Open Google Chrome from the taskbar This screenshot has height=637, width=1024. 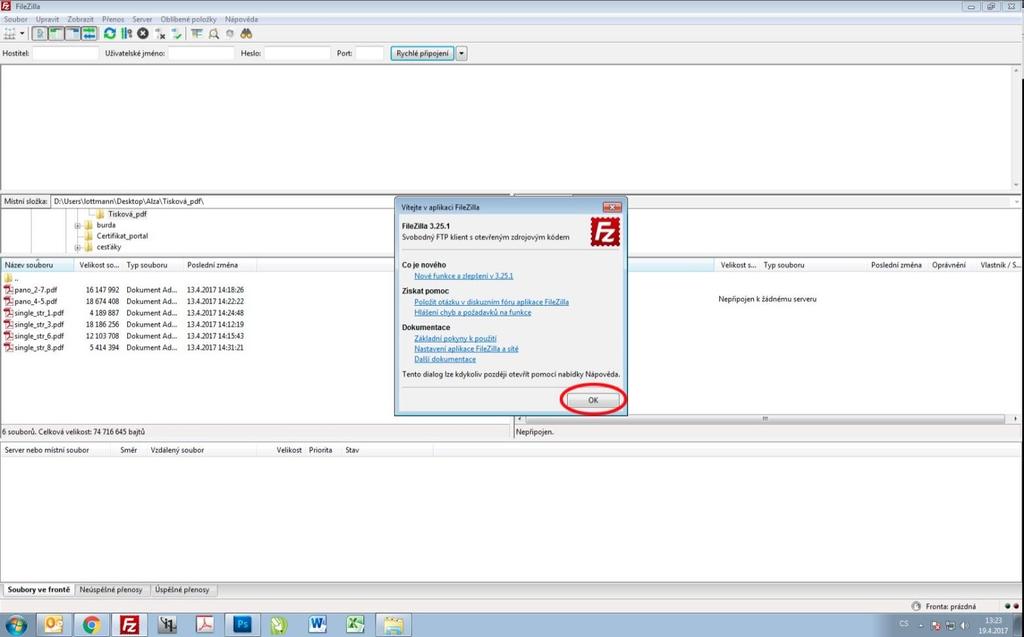pyautogui.click(x=91, y=625)
